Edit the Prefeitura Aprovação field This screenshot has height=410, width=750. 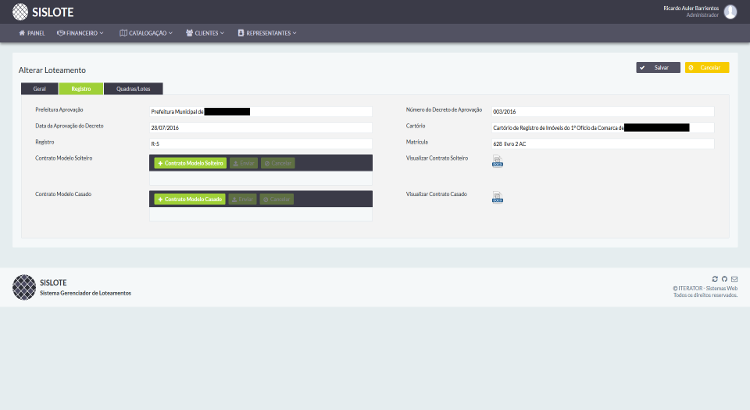[261, 111]
